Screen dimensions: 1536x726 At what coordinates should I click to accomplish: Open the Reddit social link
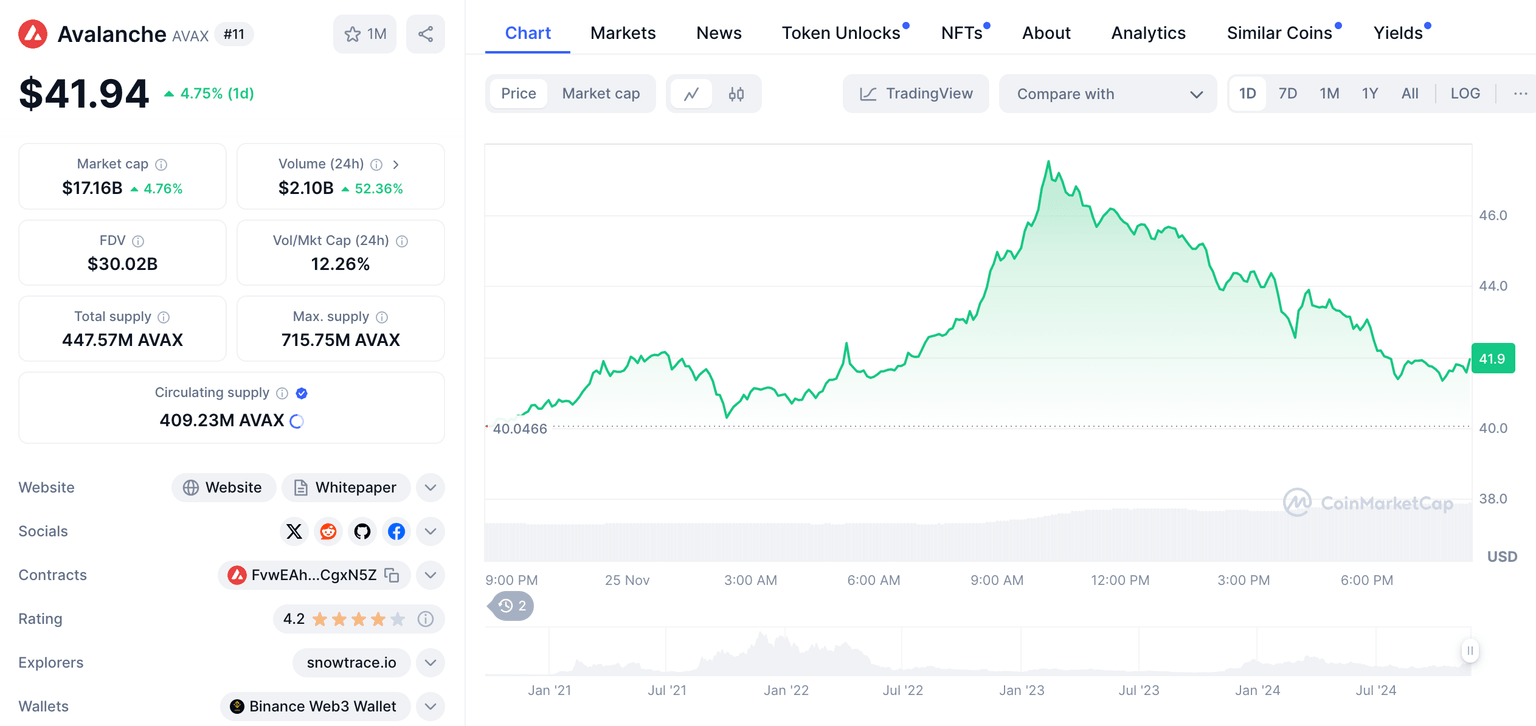pos(328,531)
